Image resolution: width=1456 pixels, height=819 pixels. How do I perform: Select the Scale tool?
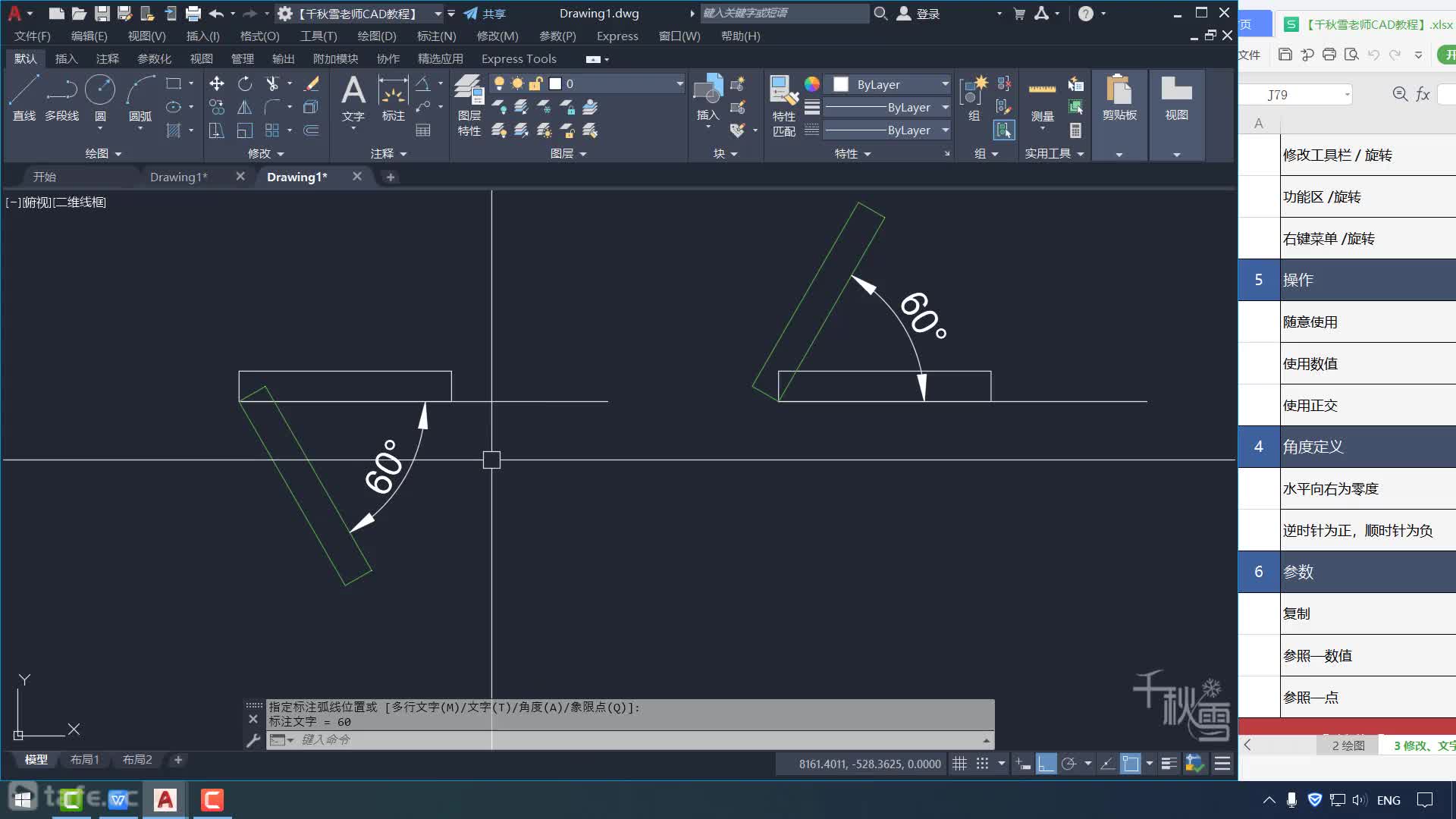[244, 130]
